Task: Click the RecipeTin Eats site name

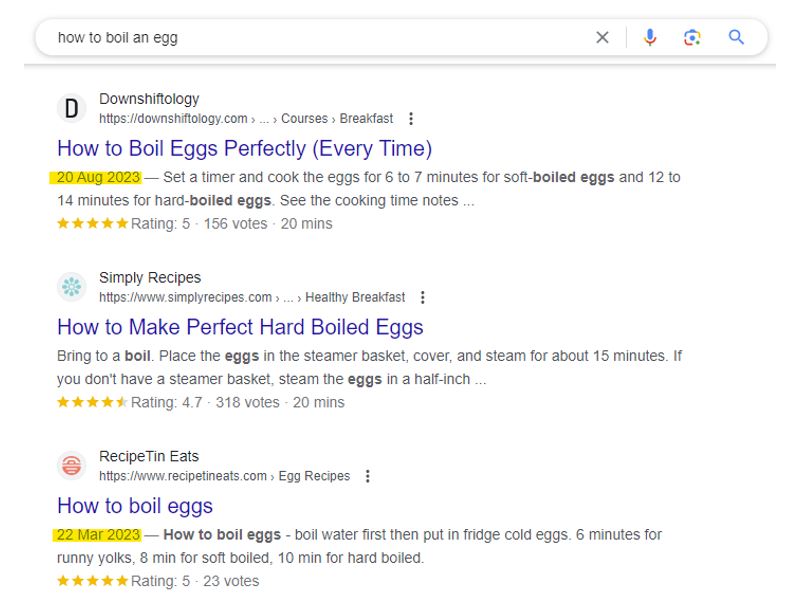Action: tap(149, 456)
